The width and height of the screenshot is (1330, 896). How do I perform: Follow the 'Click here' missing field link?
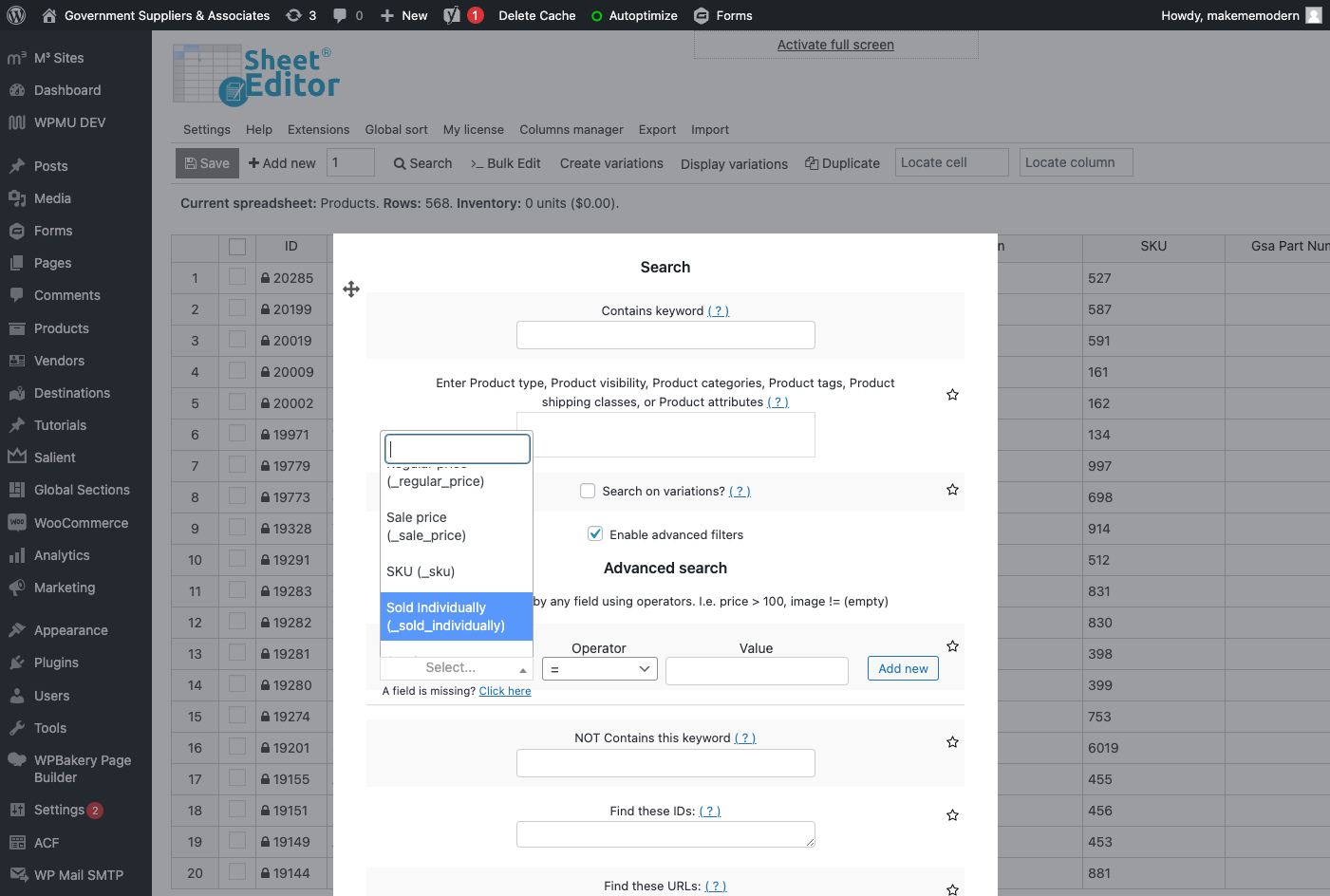(505, 691)
